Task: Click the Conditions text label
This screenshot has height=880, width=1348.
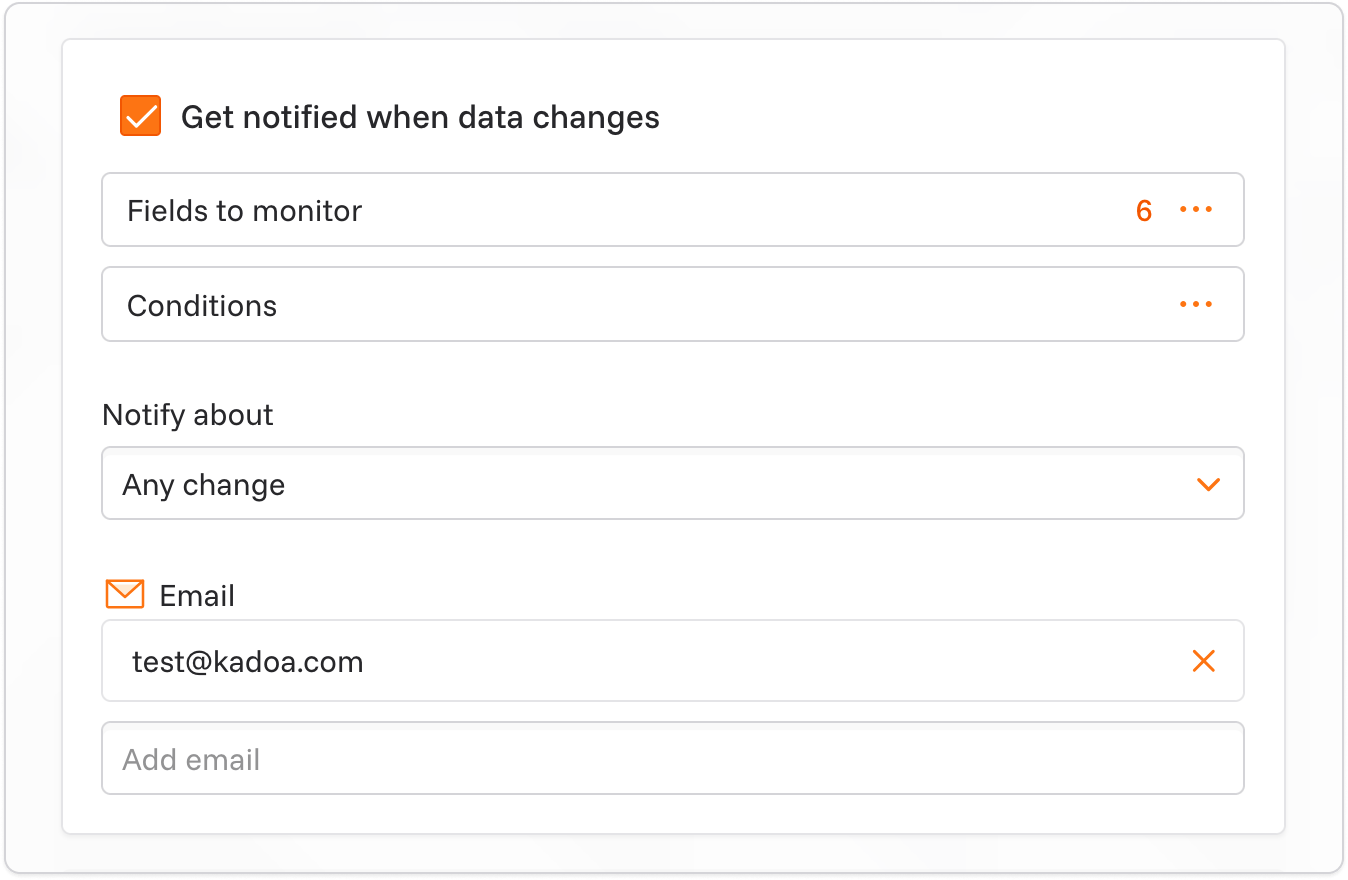Action: (202, 305)
